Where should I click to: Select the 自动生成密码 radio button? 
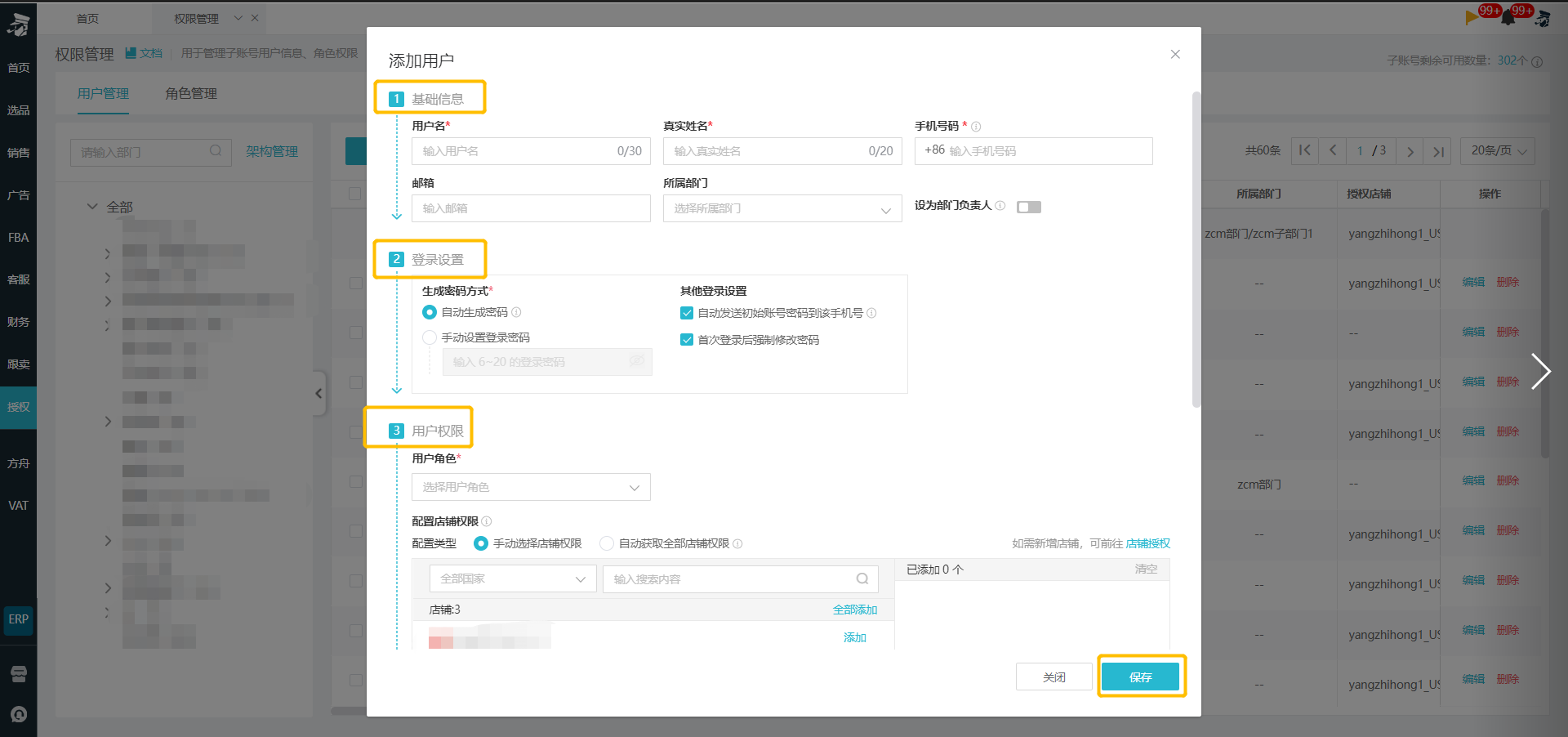(430, 312)
